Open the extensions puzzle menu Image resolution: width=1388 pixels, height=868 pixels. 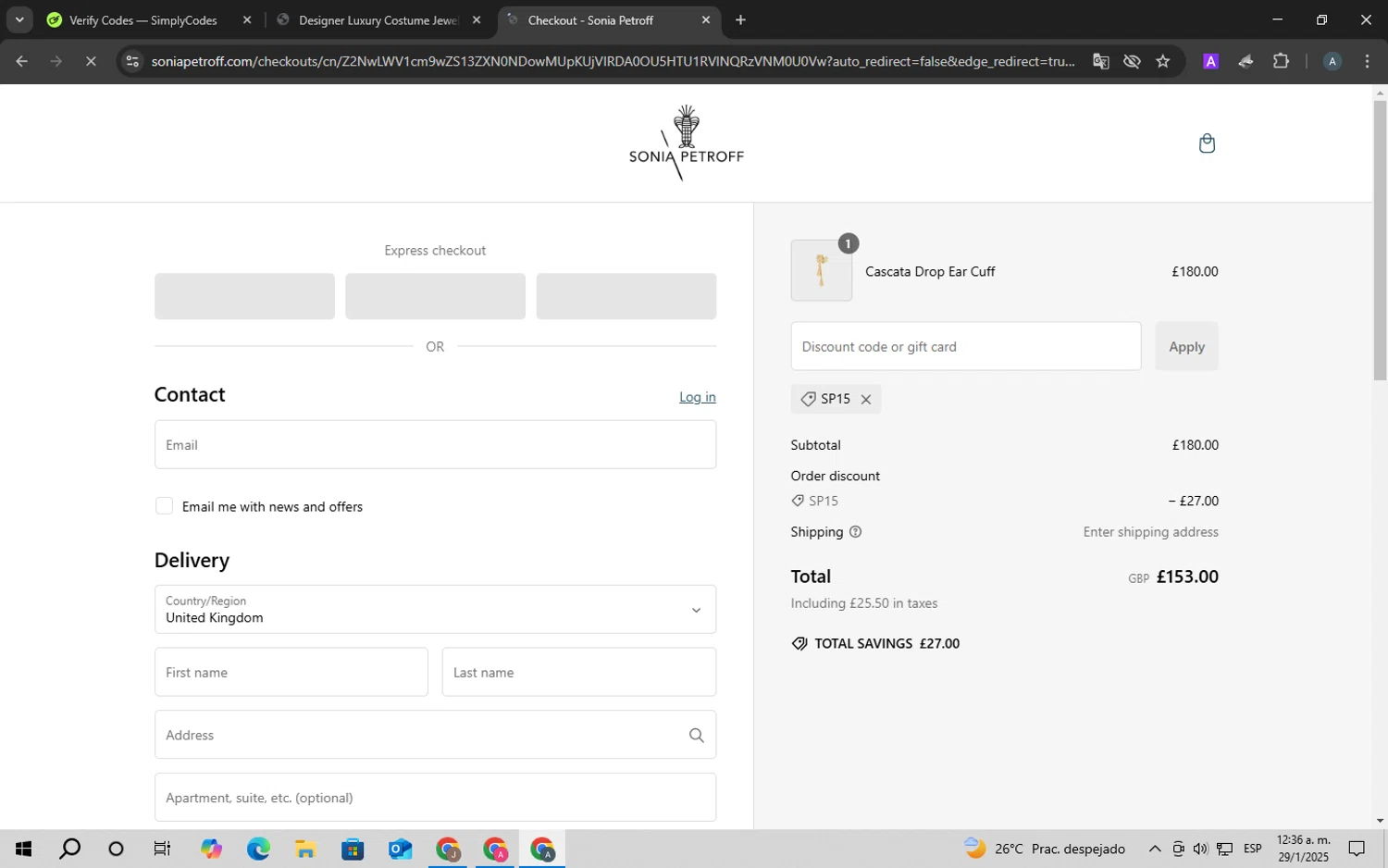(1281, 61)
